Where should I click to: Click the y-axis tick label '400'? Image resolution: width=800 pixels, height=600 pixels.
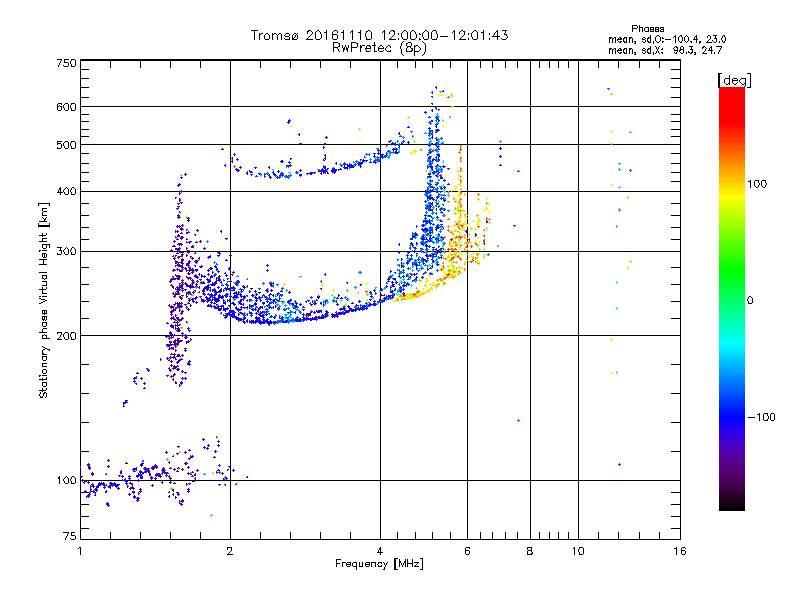pos(66,192)
